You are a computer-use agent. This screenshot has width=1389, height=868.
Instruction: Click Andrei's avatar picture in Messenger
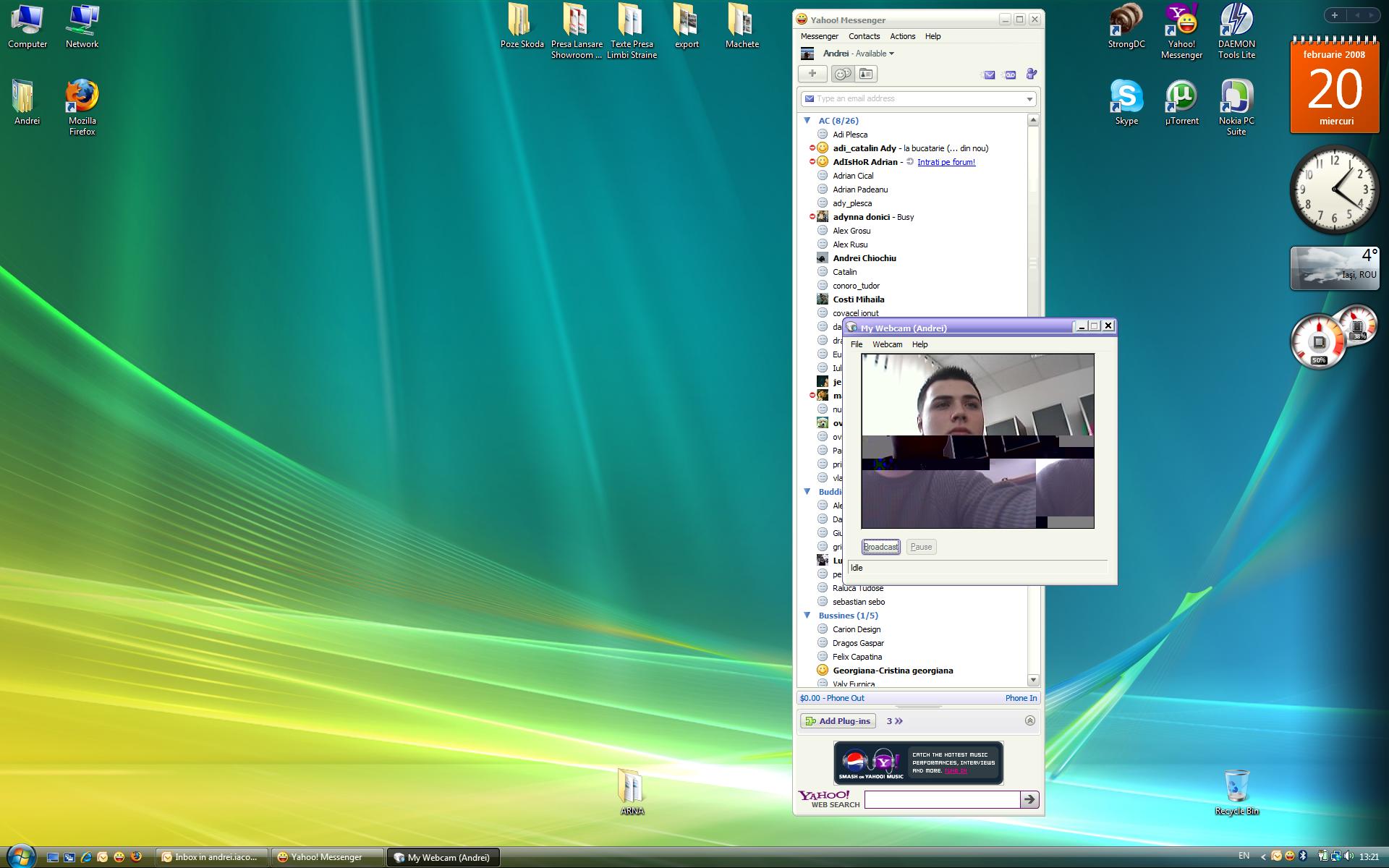pyautogui.click(x=807, y=54)
